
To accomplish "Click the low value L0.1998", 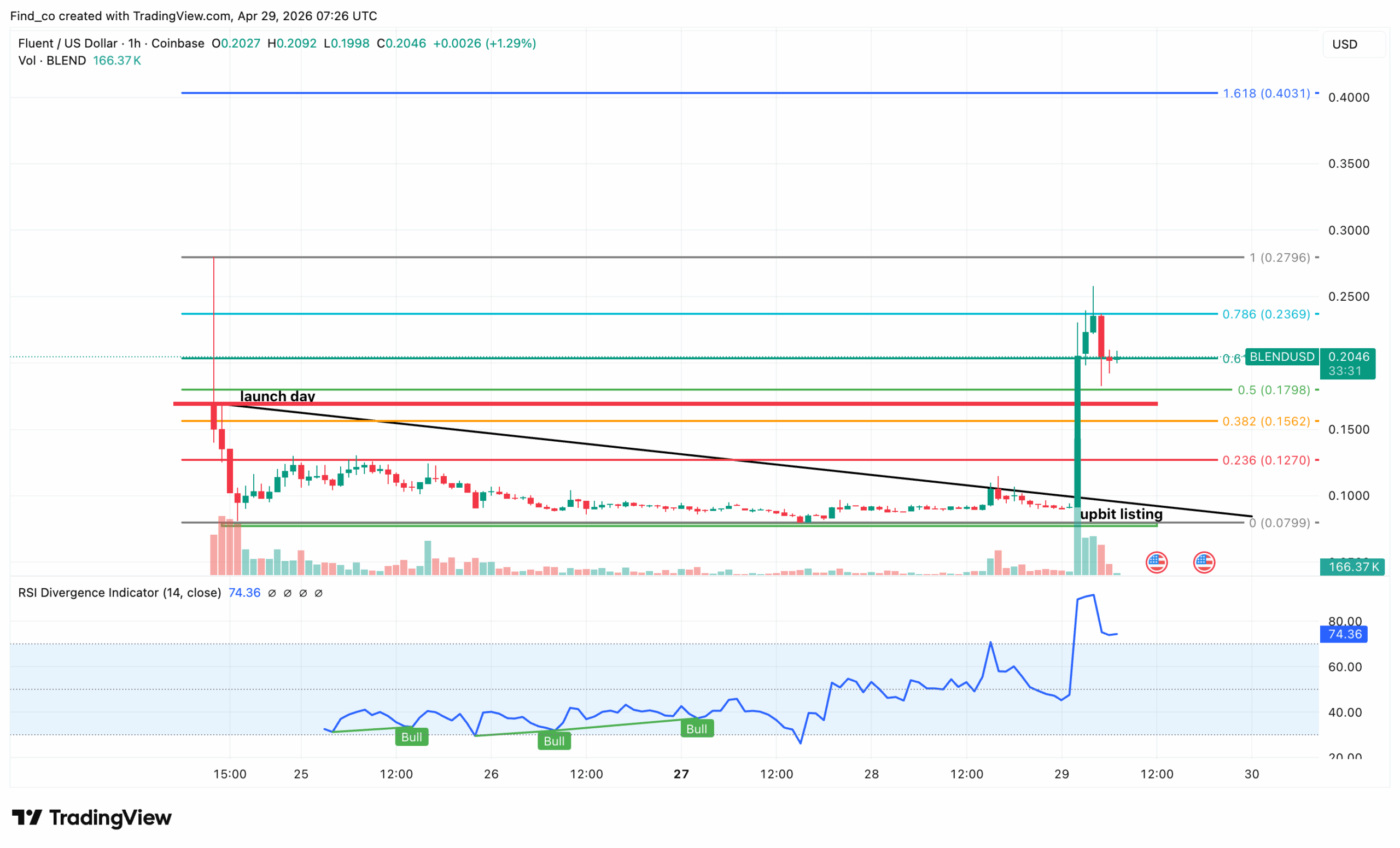I will (x=347, y=44).
